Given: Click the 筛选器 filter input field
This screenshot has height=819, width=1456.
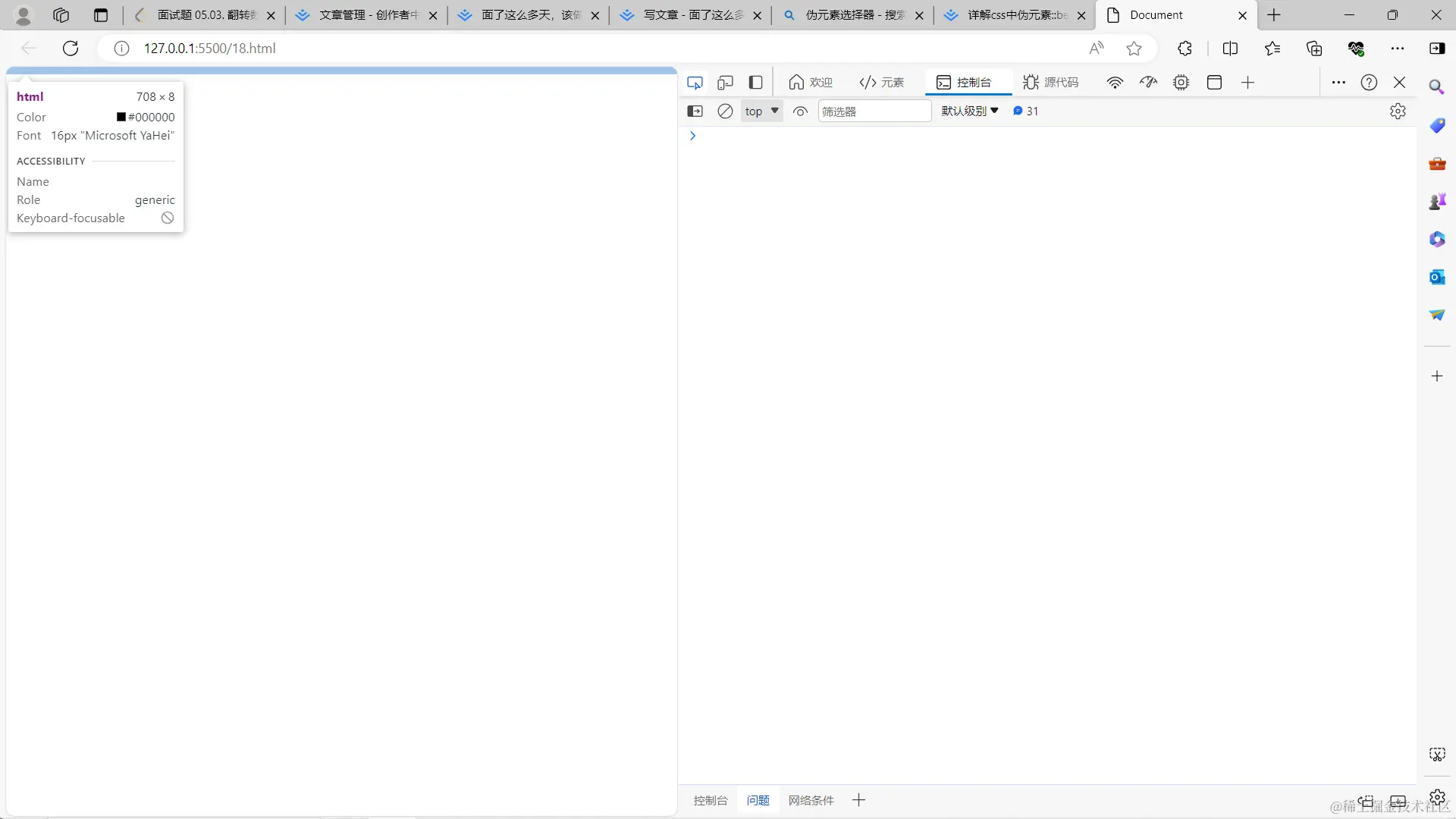Looking at the screenshot, I should (x=874, y=111).
